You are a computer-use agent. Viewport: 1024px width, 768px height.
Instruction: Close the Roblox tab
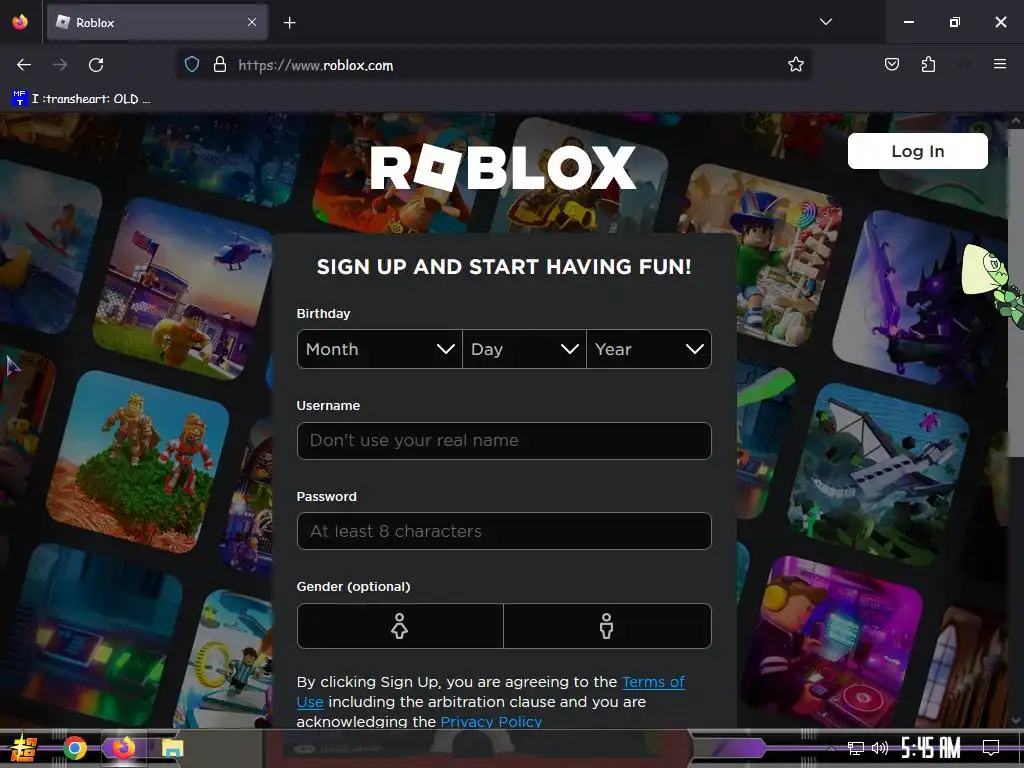pos(252,22)
